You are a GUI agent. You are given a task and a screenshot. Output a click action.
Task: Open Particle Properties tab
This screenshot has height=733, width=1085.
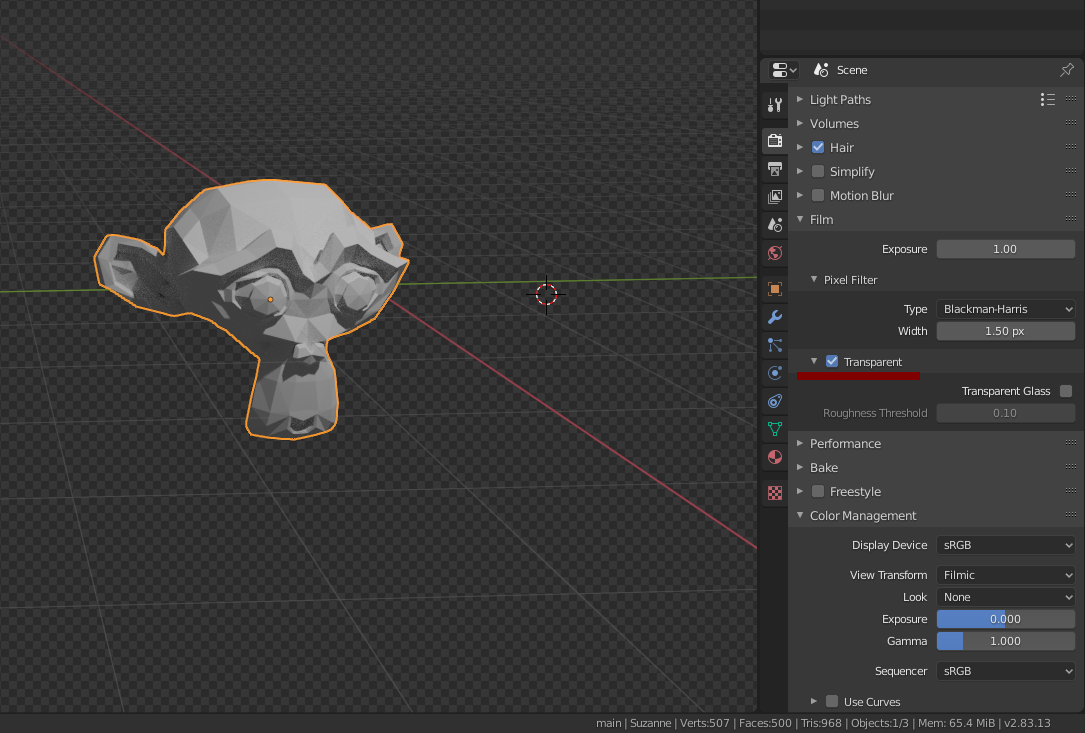pyautogui.click(x=775, y=345)
